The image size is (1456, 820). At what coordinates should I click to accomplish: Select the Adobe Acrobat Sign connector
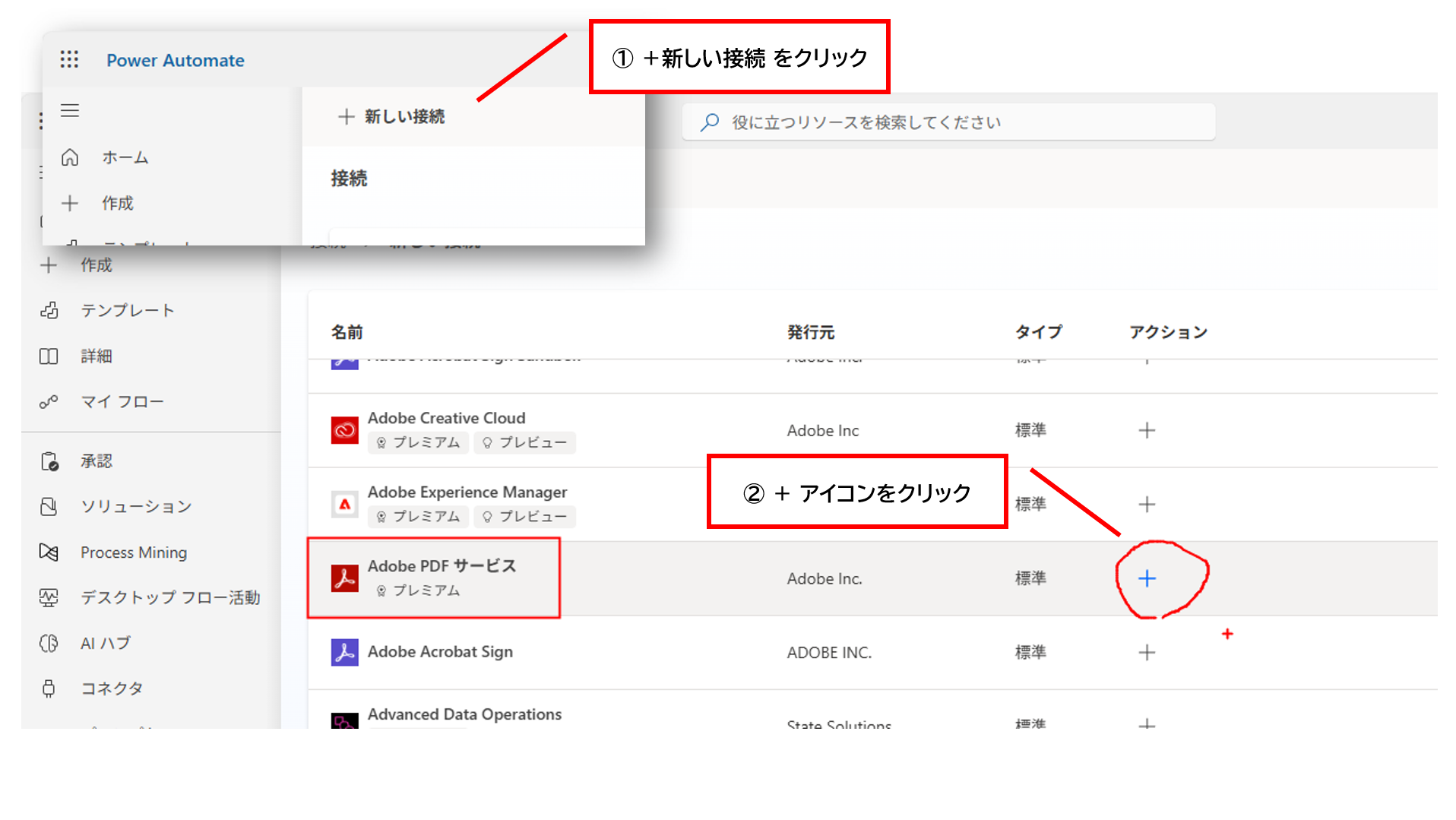click(x=440, y=652)
